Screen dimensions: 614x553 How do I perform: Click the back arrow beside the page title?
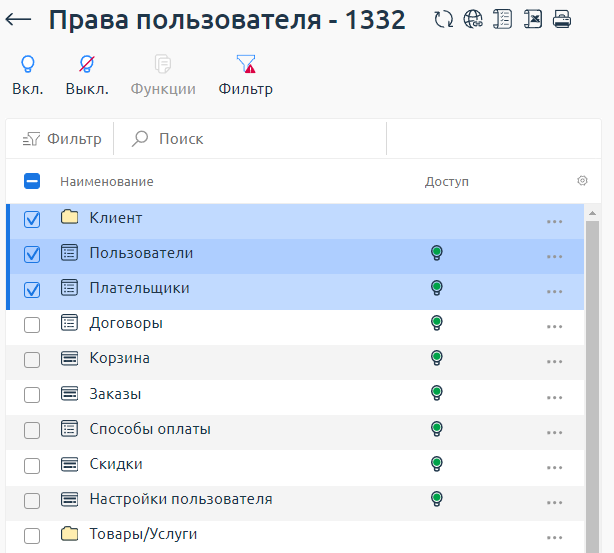[19, 20]
